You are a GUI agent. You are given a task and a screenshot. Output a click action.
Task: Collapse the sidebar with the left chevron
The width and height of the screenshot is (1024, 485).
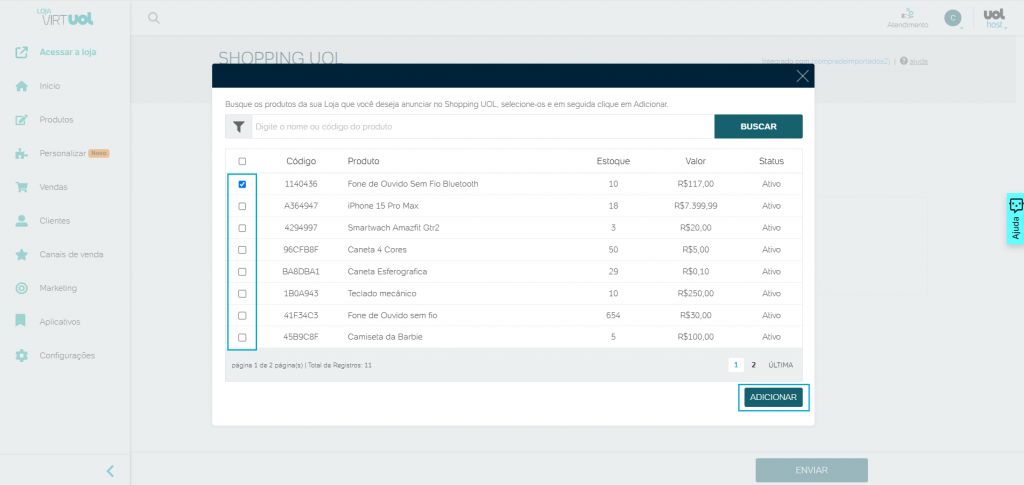point(110,471)
